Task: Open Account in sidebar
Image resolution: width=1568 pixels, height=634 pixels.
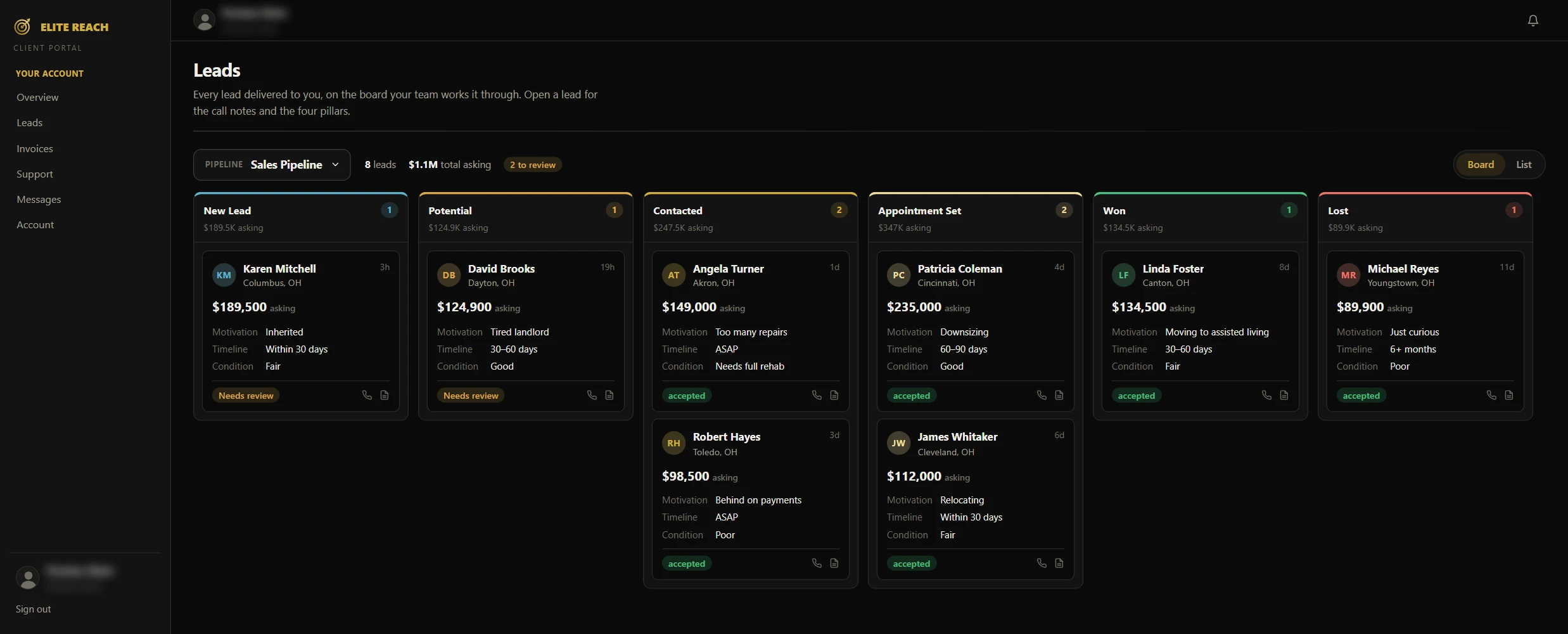Action: (35, 224)
